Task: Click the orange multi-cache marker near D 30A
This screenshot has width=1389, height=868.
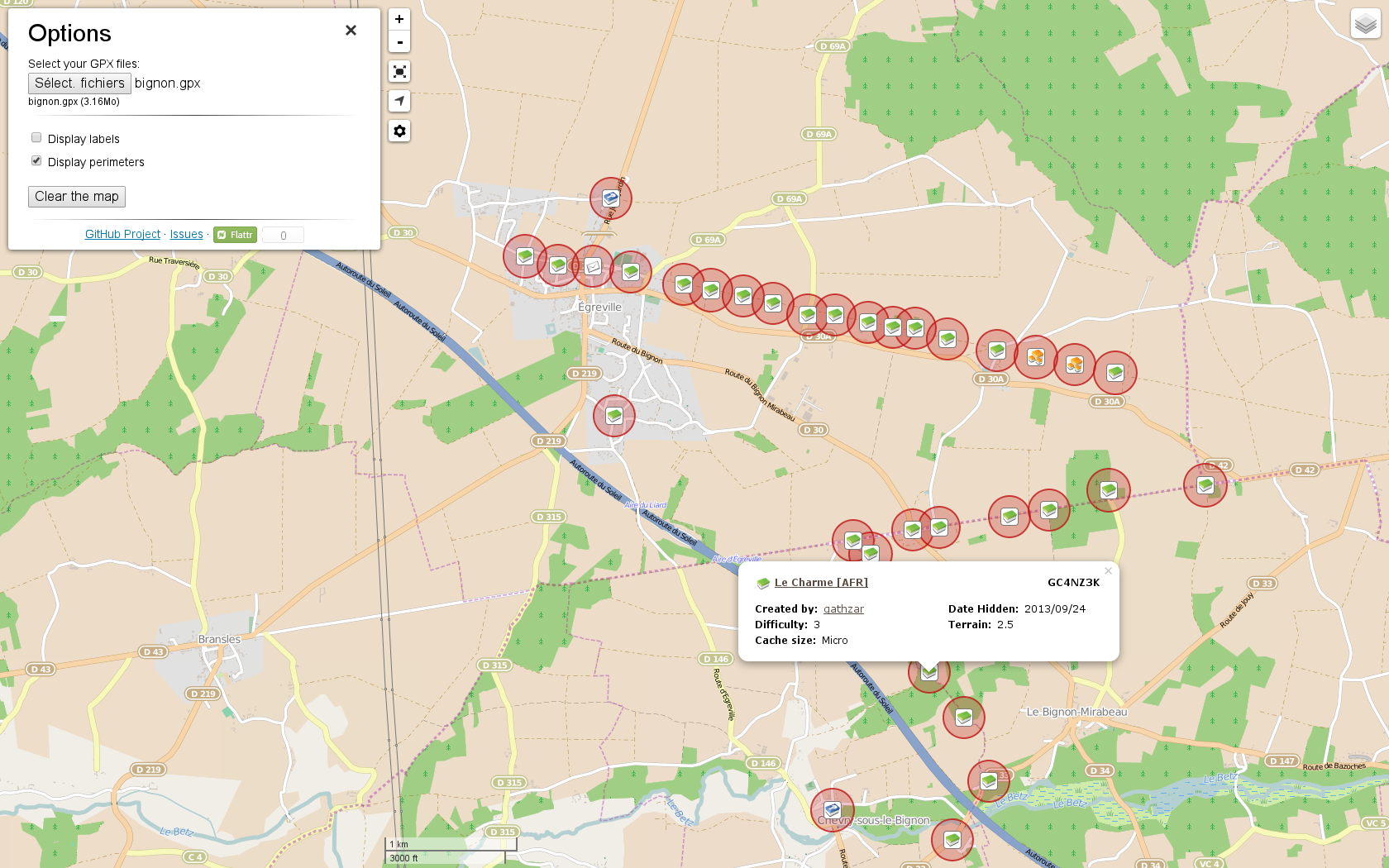Action: pyautogui.click(x=1036, y=357)
